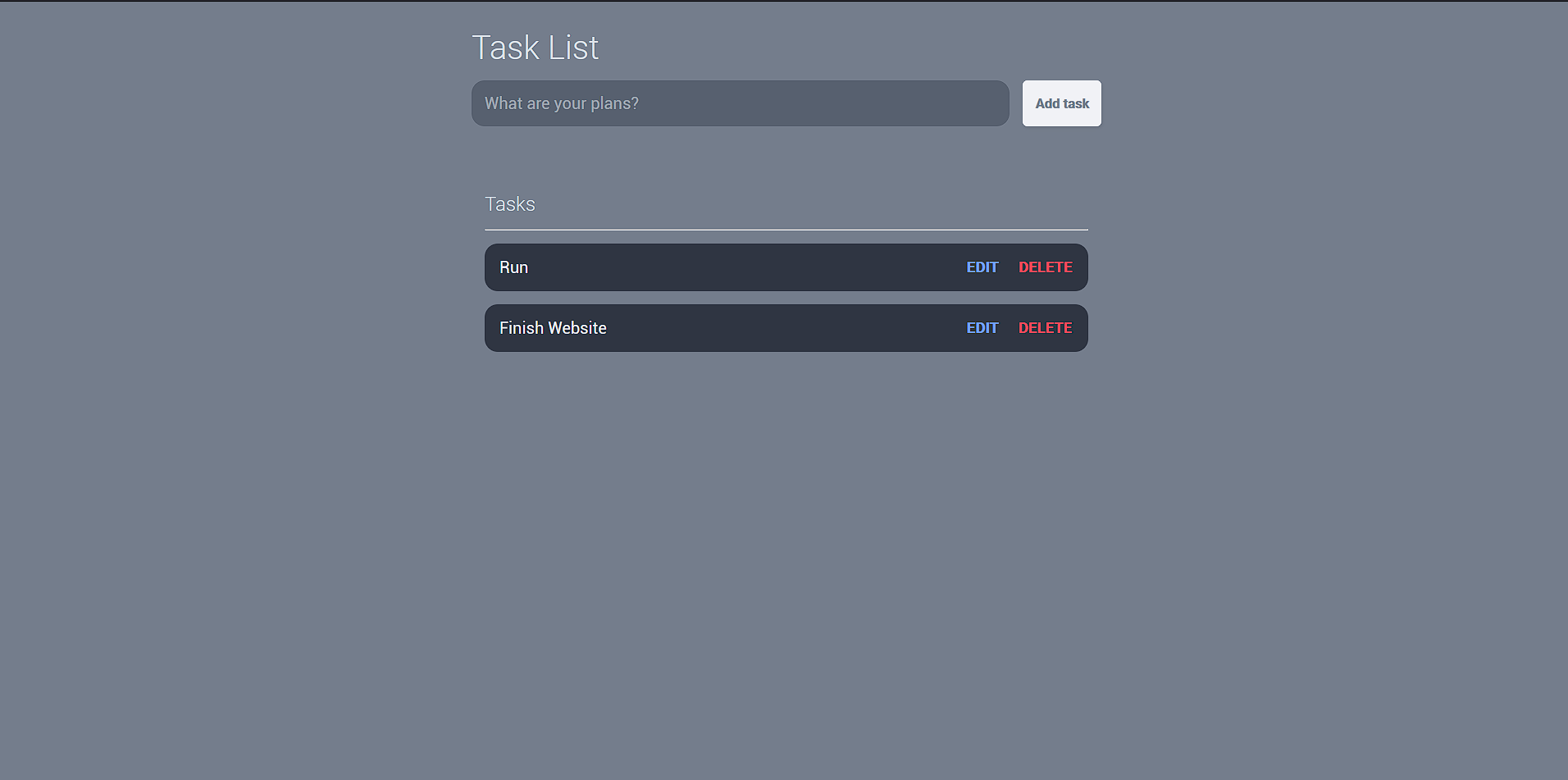Click the red DELETE link in Finish Website row

(x=1045, y=328)
